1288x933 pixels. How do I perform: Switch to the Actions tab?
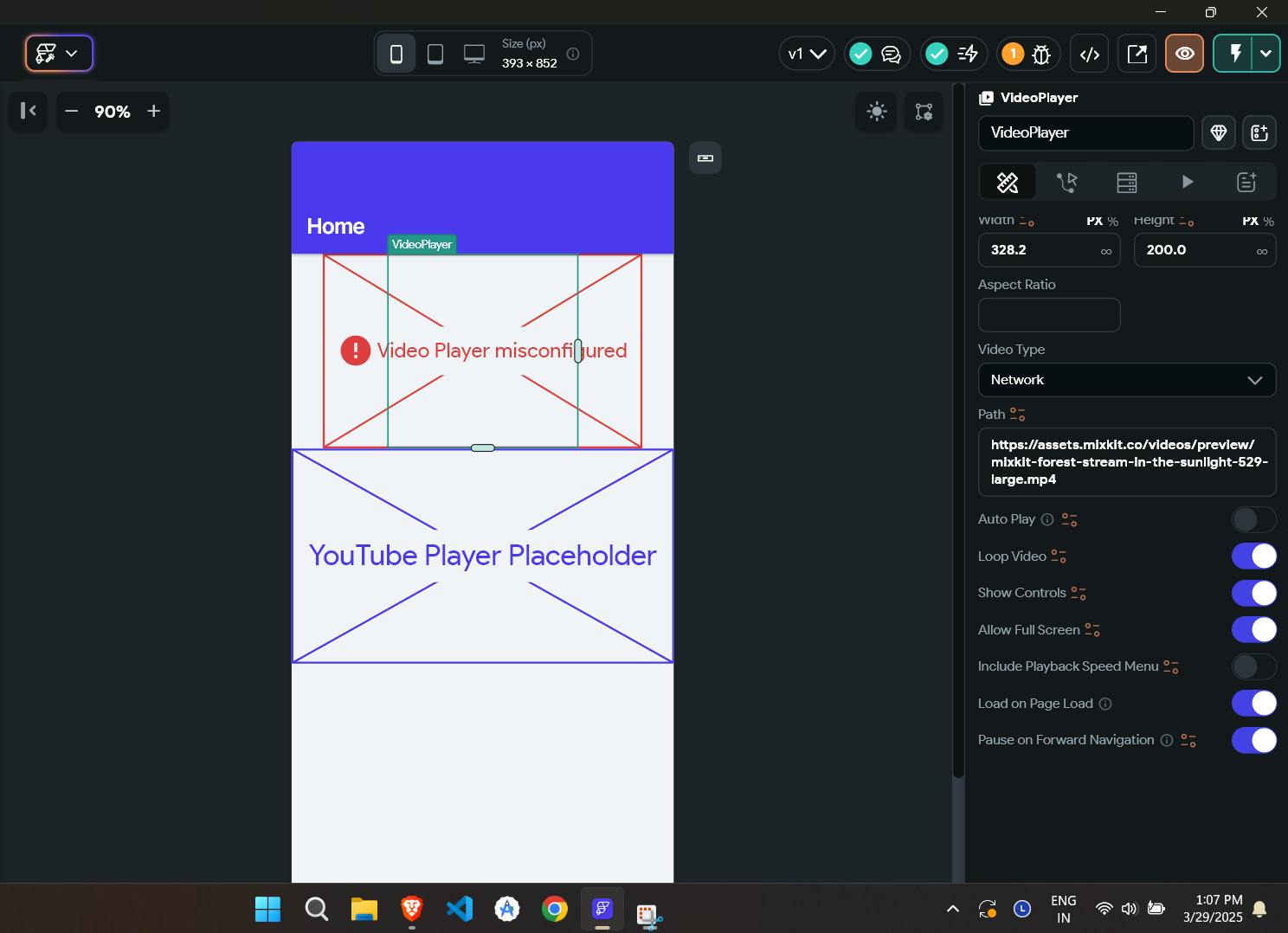pos(1067,182)
